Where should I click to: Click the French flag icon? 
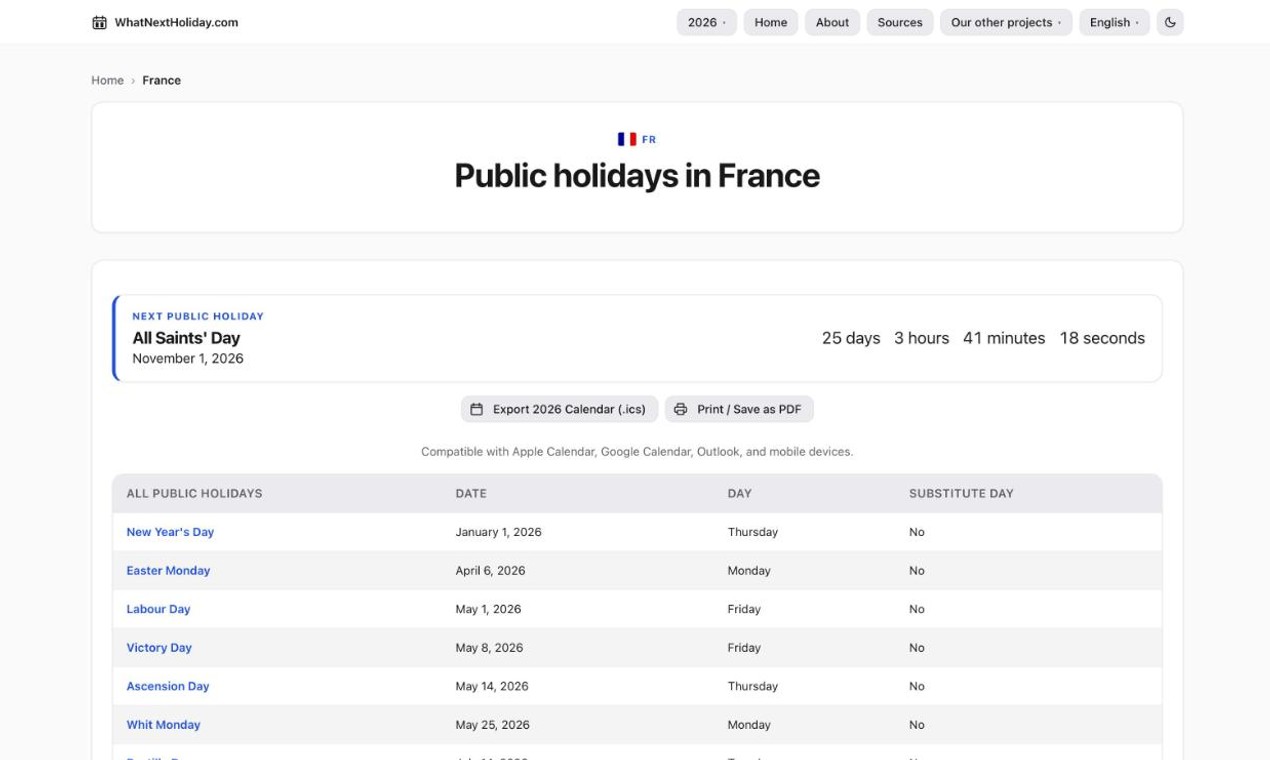click(x=627, y=139)
